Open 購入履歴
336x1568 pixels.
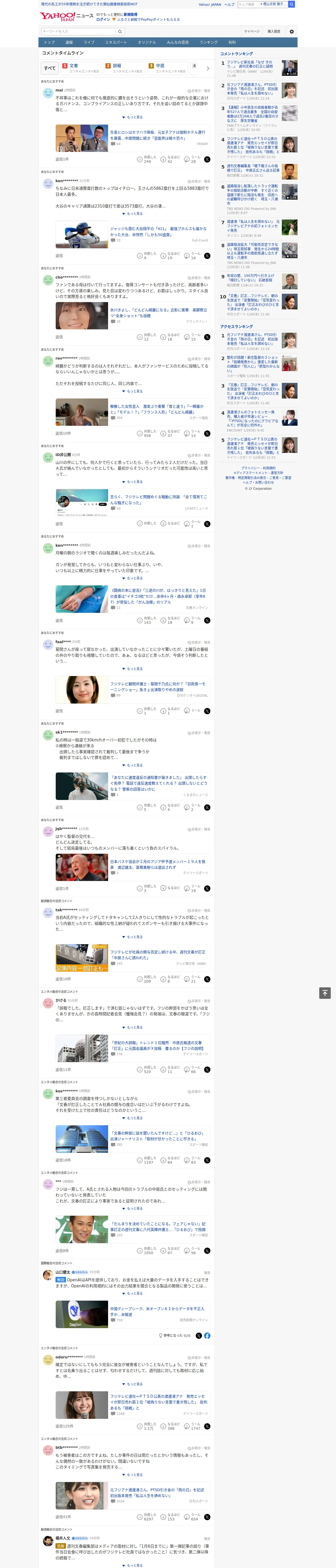point(274,32)
